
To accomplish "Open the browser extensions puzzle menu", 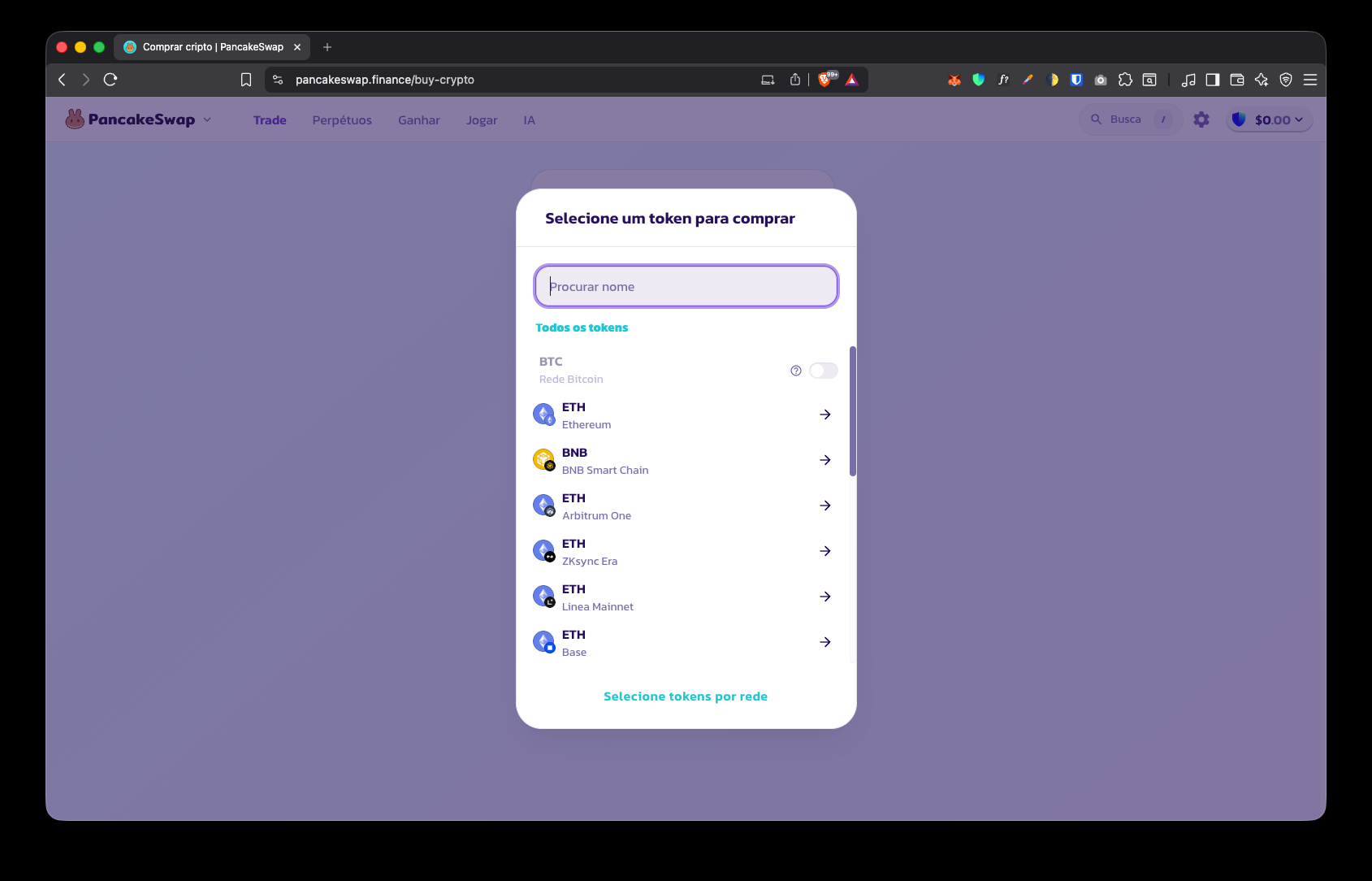I will pos(1125,80).
